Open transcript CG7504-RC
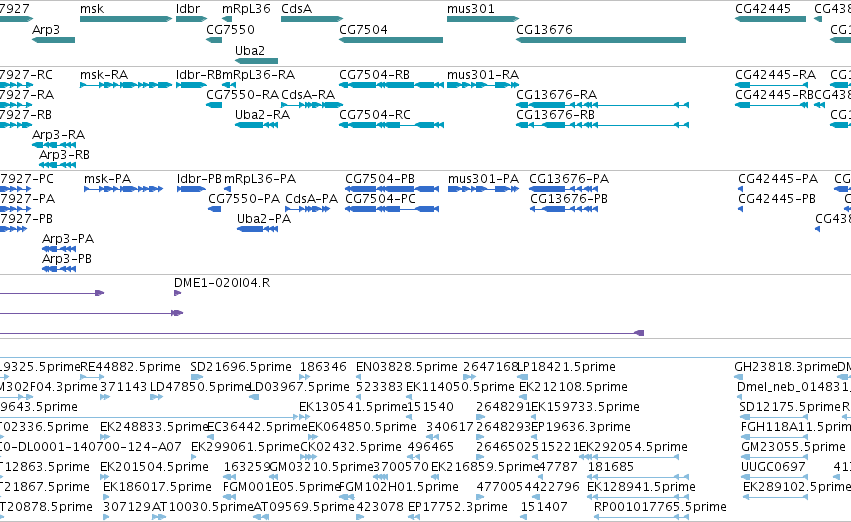 [x=391, y=125]
